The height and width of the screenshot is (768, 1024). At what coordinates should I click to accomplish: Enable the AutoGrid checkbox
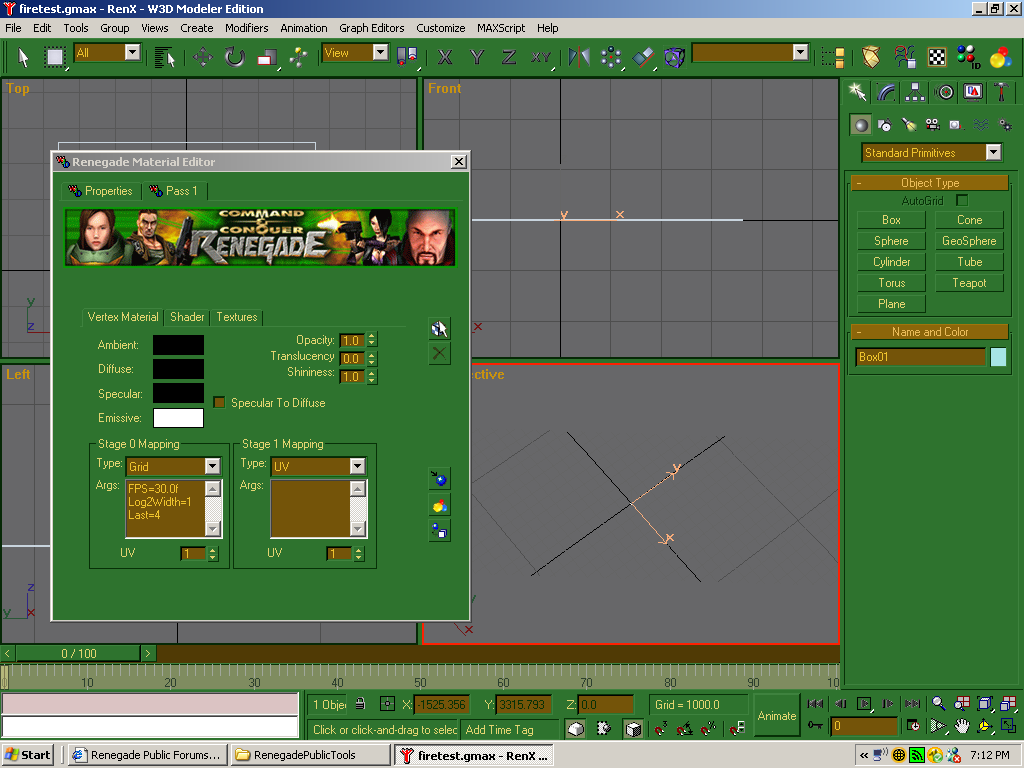(x=962, y=201)
